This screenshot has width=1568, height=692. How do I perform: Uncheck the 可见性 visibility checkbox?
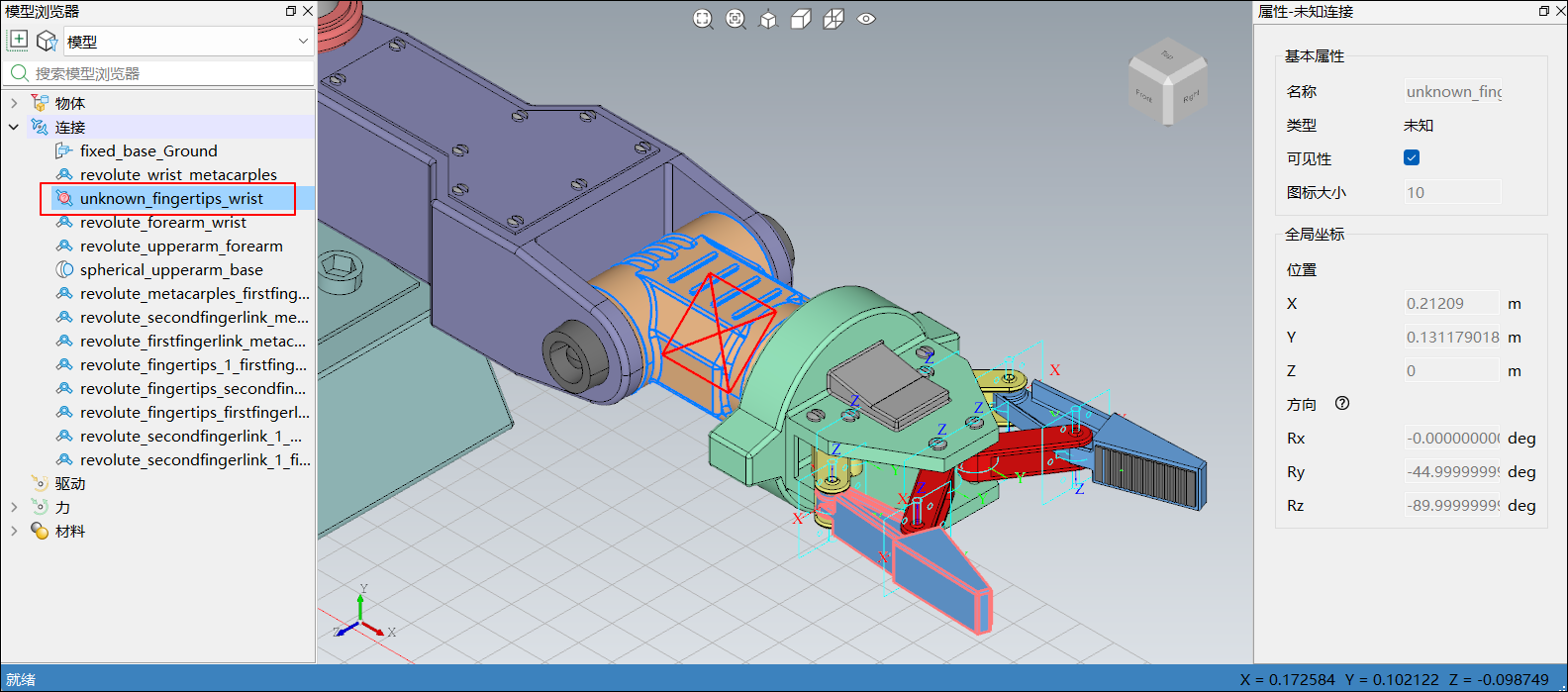[1412, 157]
